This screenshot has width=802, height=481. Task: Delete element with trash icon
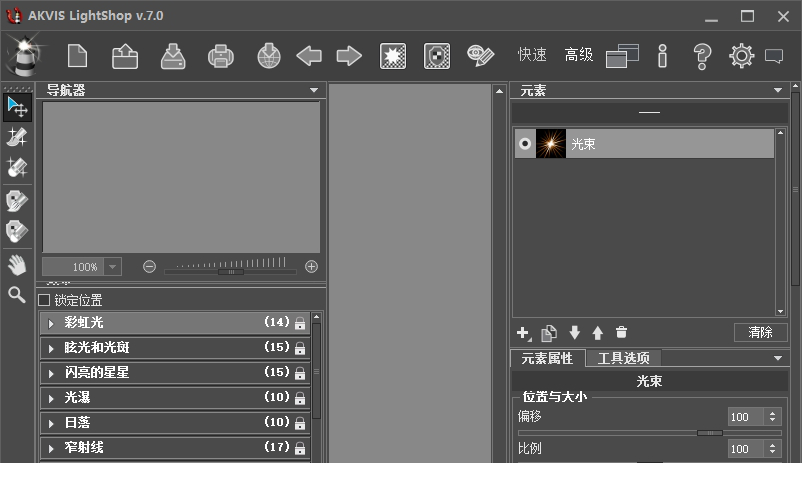(x=621, y=333)
